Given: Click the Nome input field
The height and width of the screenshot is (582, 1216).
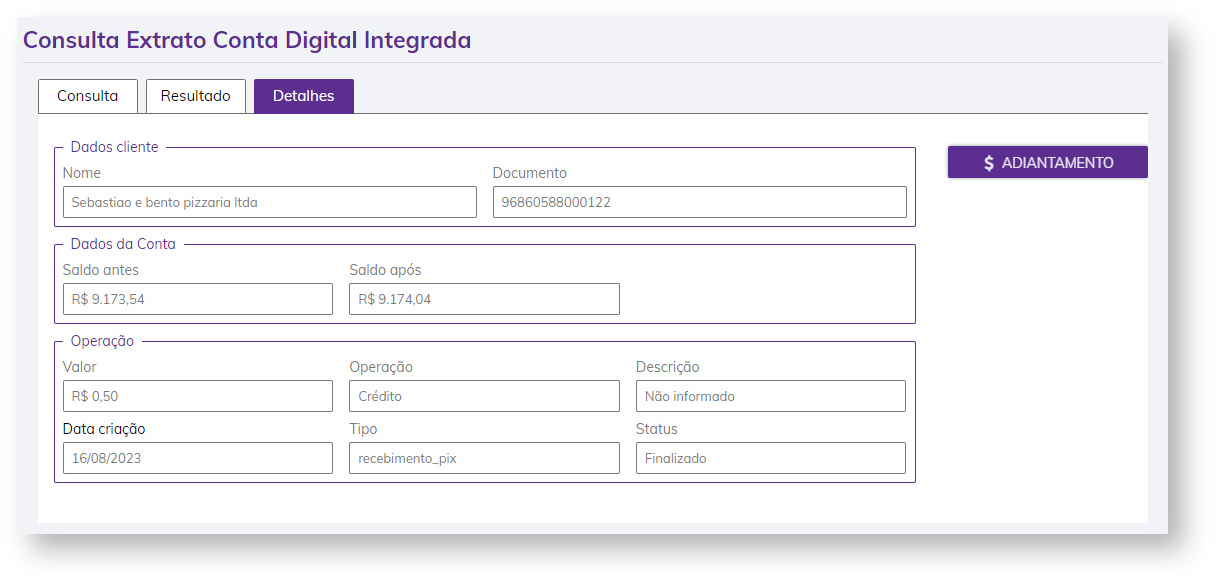Looking at the screenshot, I should click(270, 202).
